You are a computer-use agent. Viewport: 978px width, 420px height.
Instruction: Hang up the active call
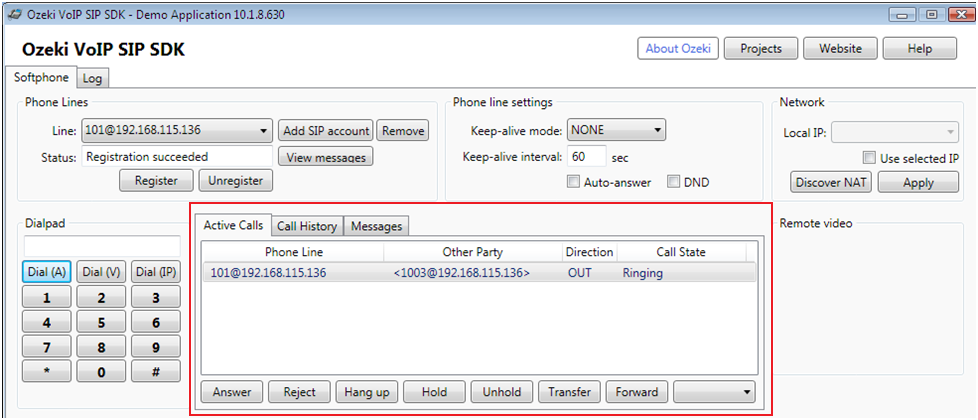pos(367,392)
